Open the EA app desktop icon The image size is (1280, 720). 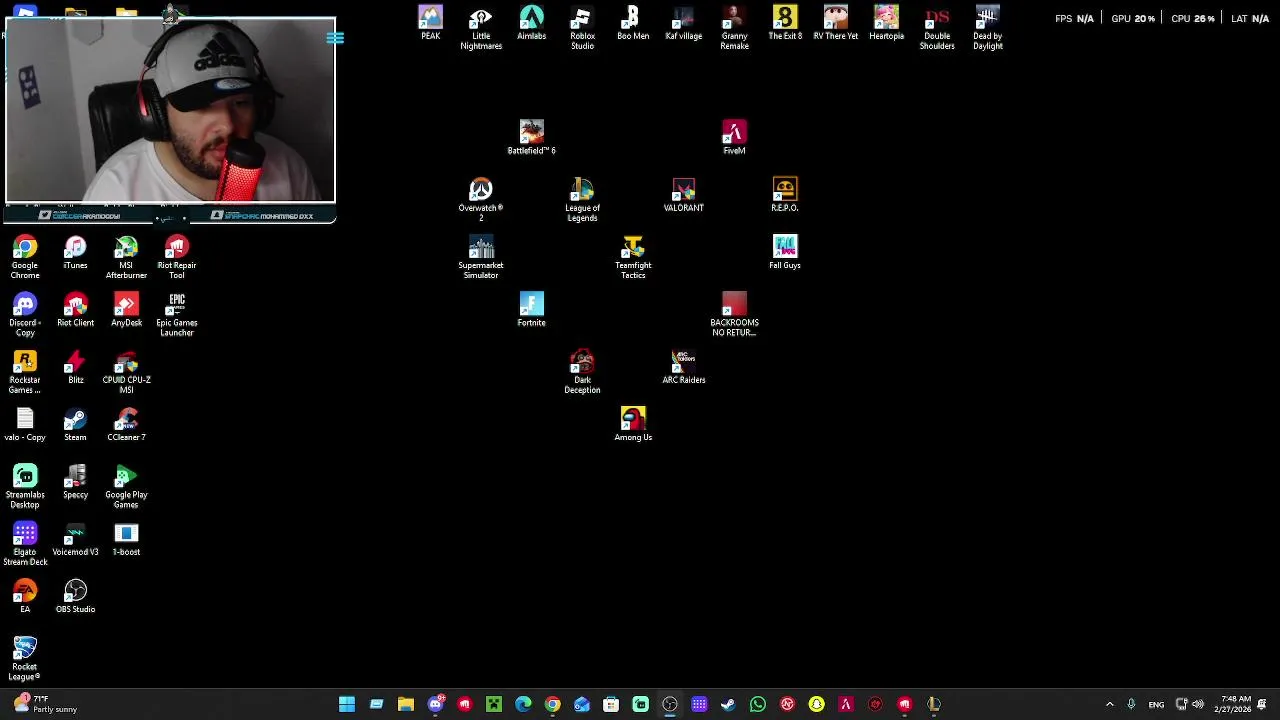click(x=25, y=596)
